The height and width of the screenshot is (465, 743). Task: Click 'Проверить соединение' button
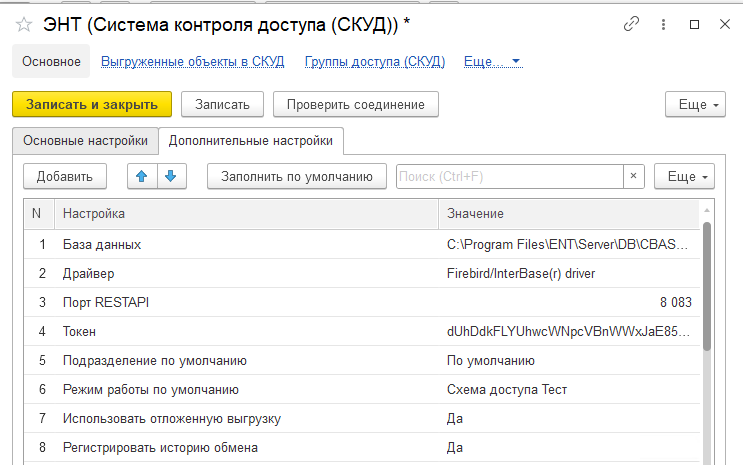pos(355,104)
